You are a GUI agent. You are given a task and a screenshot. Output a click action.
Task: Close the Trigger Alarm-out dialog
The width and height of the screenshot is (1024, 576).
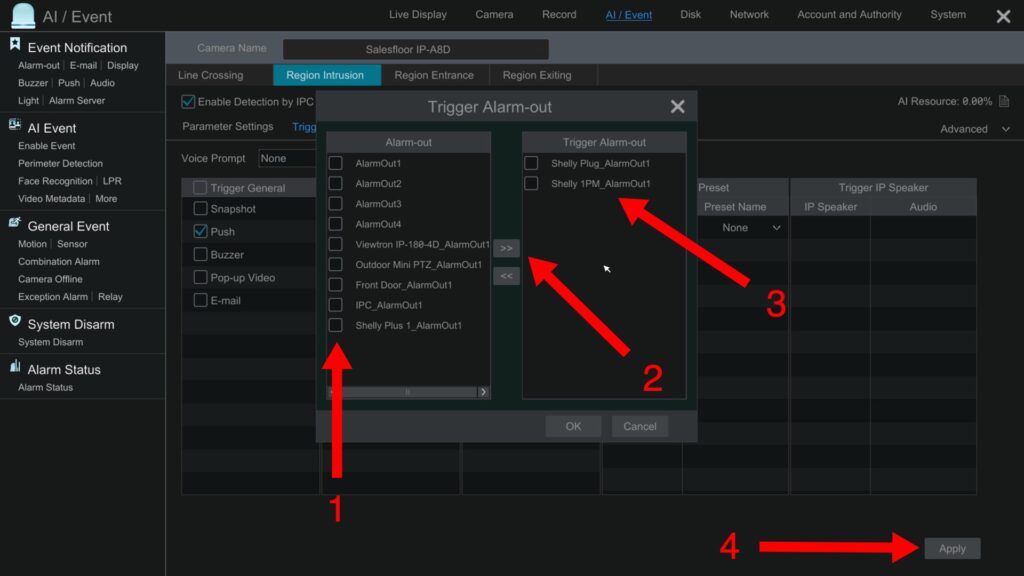coord(677,106)
